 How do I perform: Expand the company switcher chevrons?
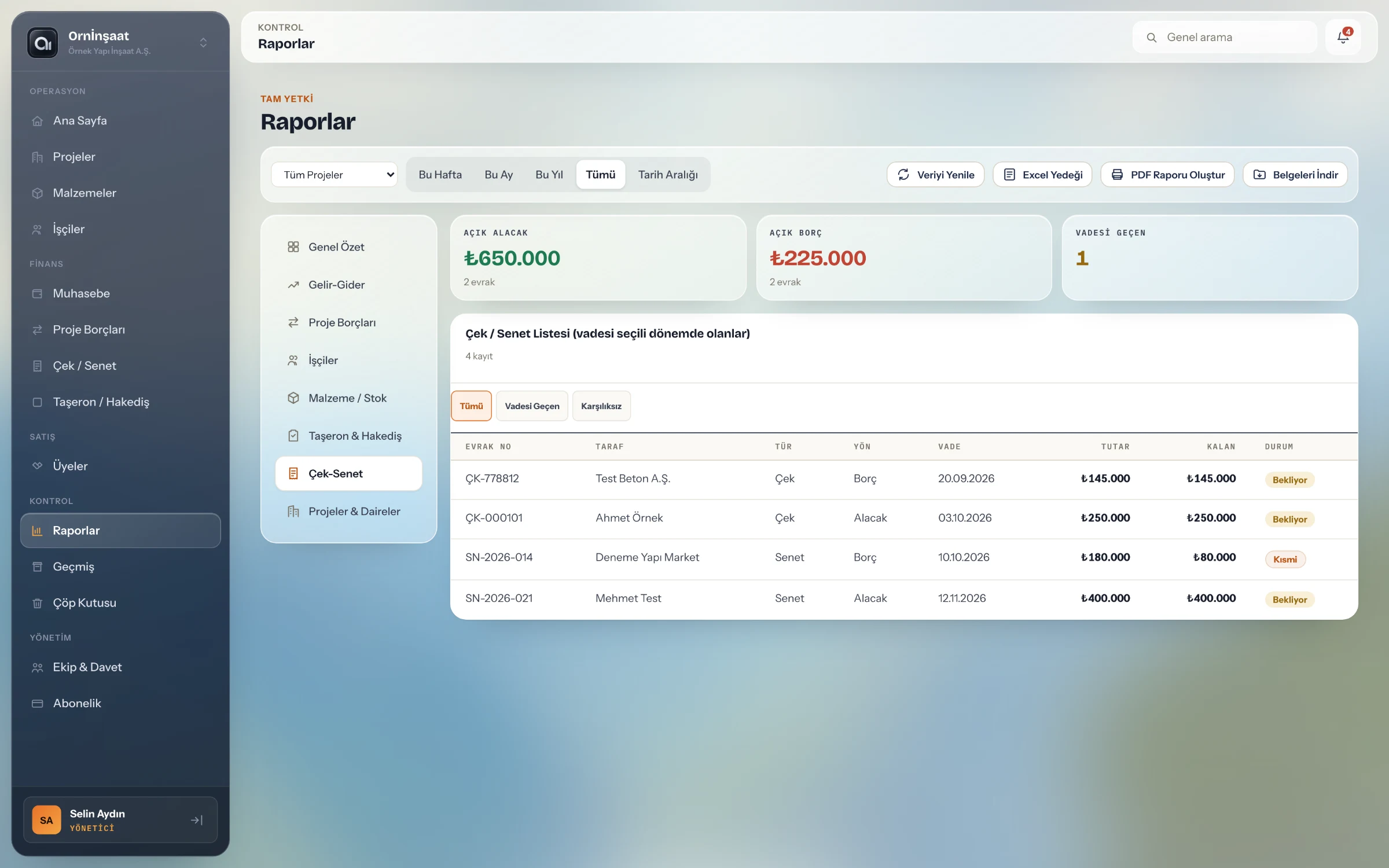[203, 43]
